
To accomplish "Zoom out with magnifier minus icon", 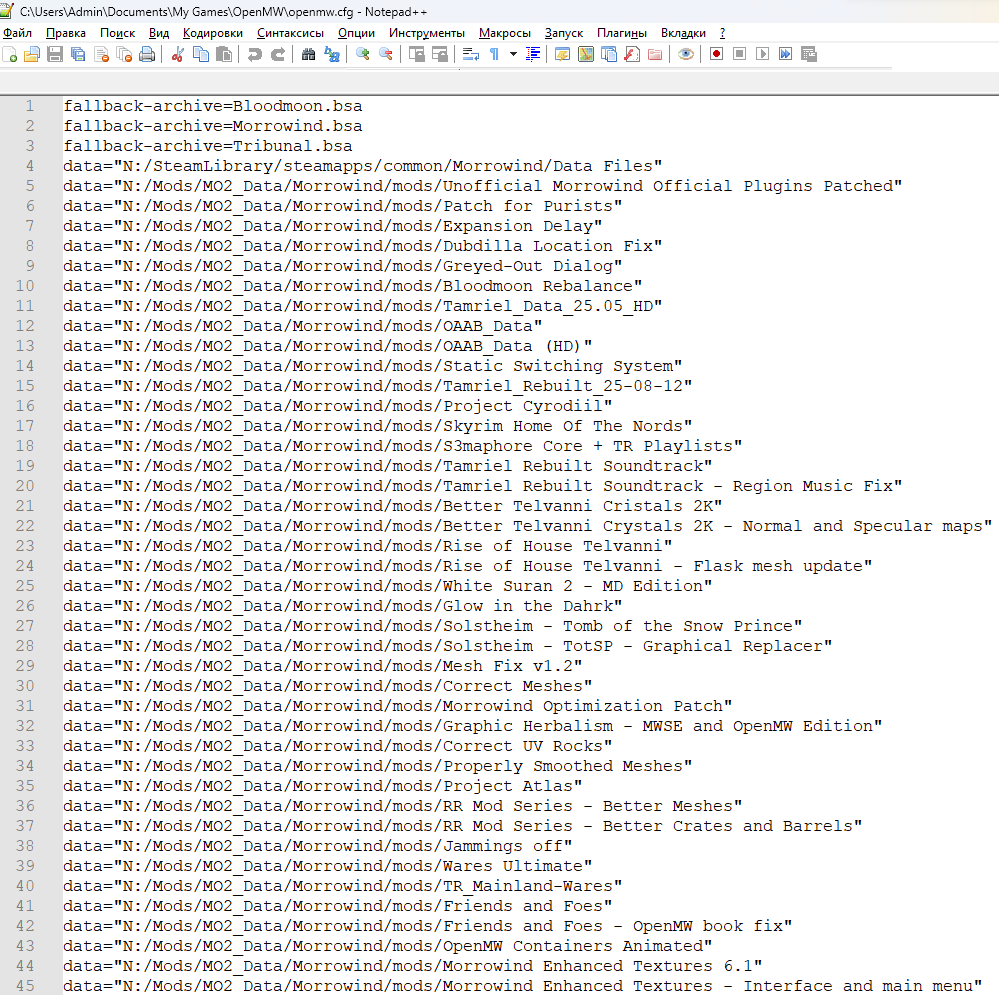I will point(385,55).
